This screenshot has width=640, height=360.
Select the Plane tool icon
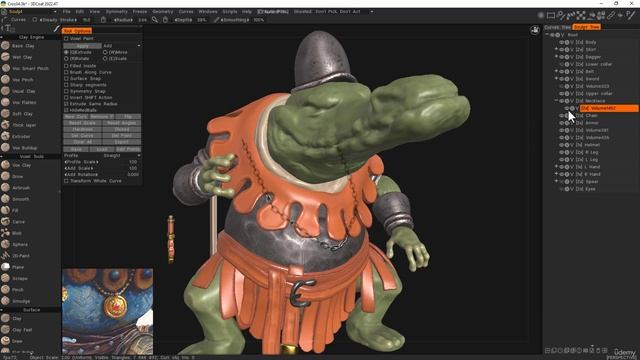point(5,267)
